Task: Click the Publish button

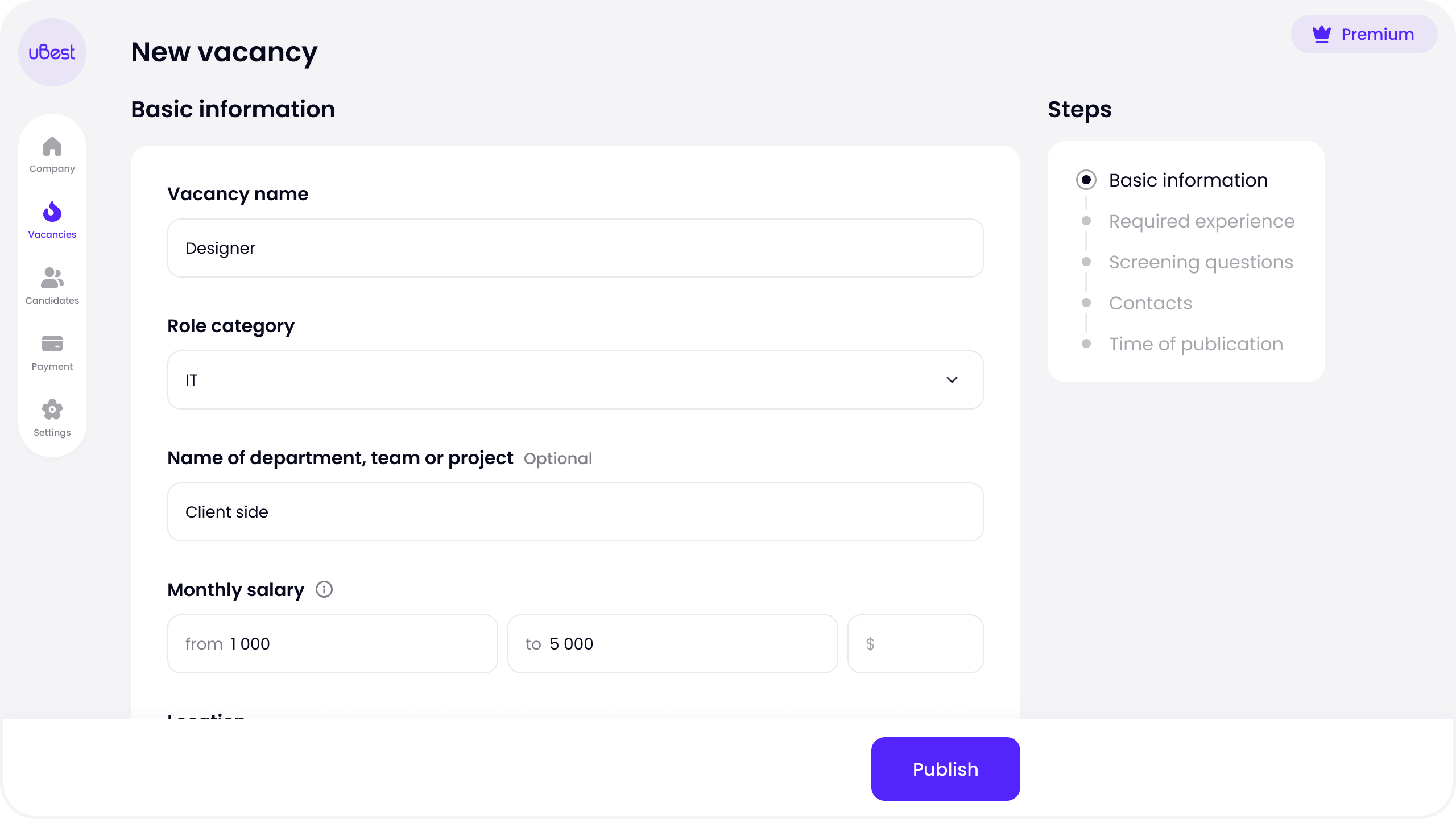Action: (x=945, y=769)
